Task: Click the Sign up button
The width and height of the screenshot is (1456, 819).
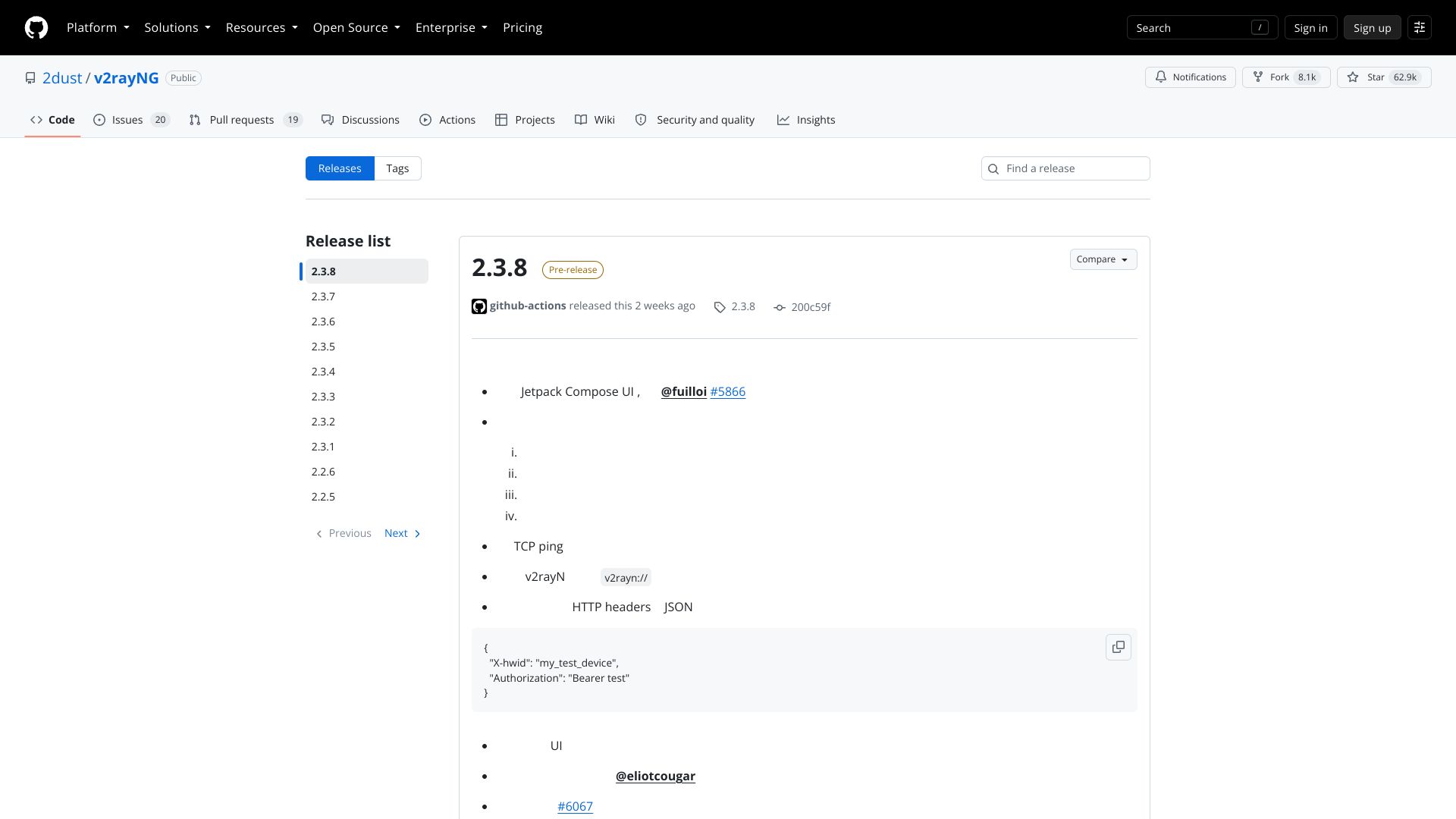Action: (x=1372, y=28)
